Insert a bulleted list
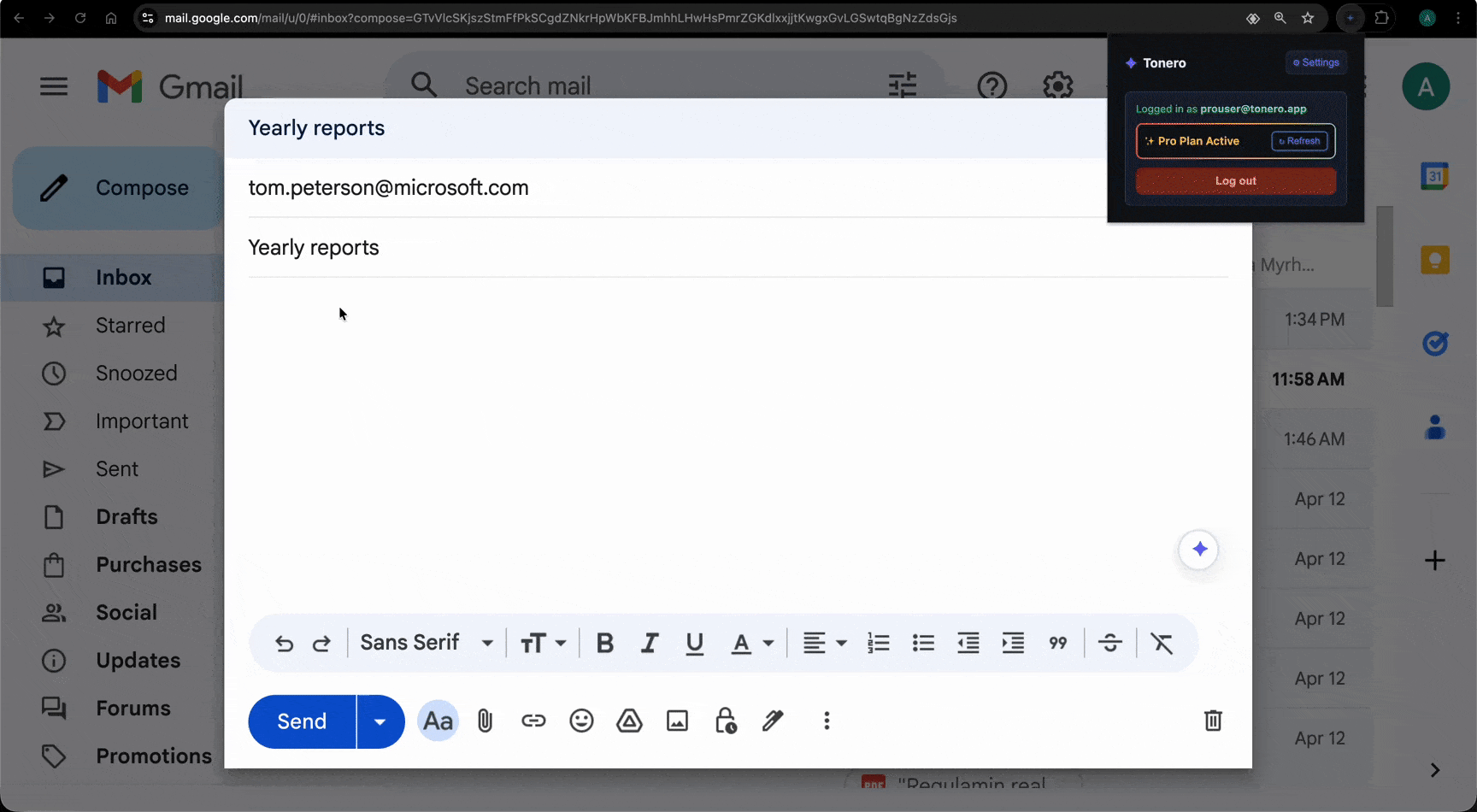 click(923, 643)
